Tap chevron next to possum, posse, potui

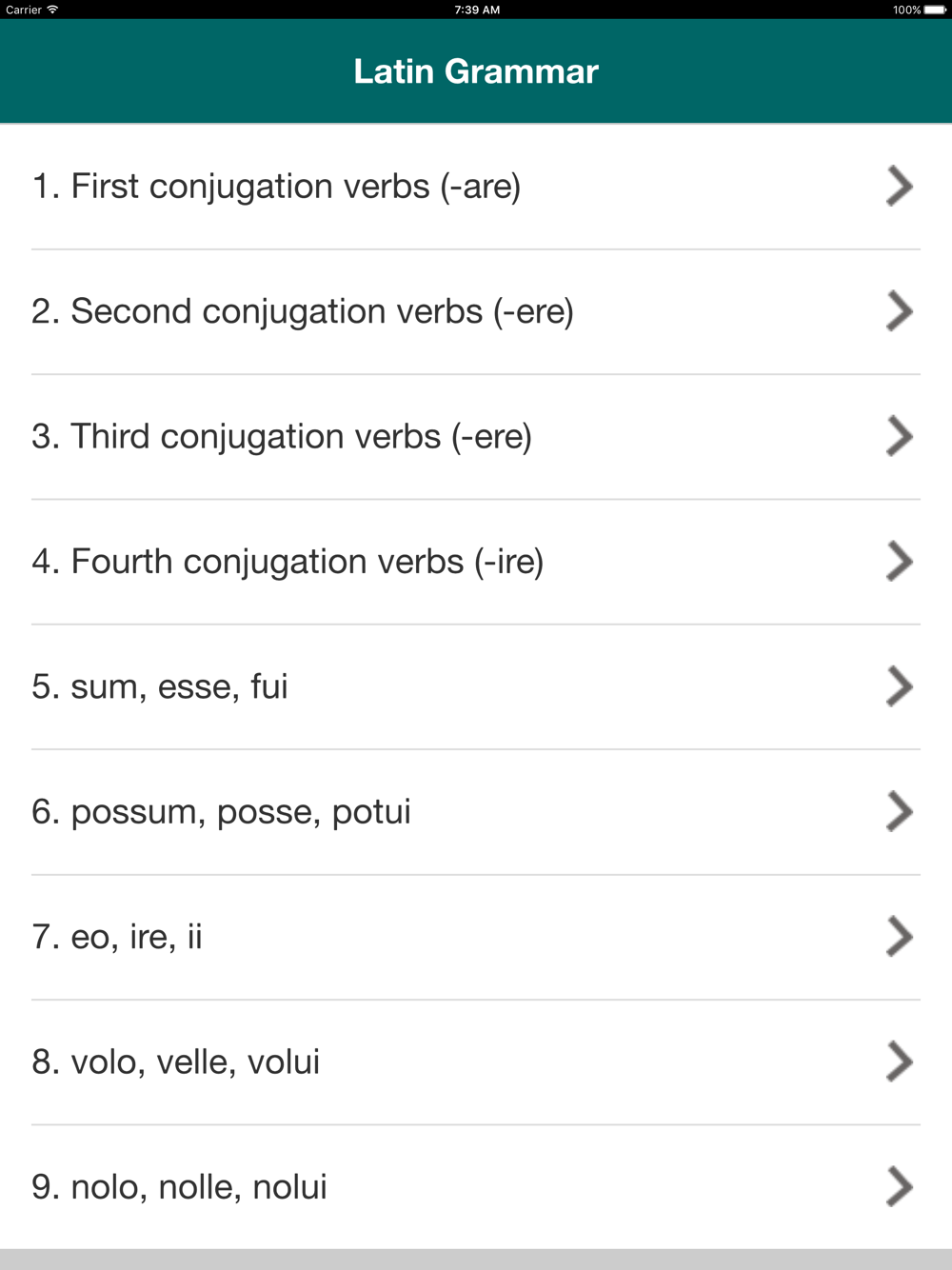pos(900,811)
